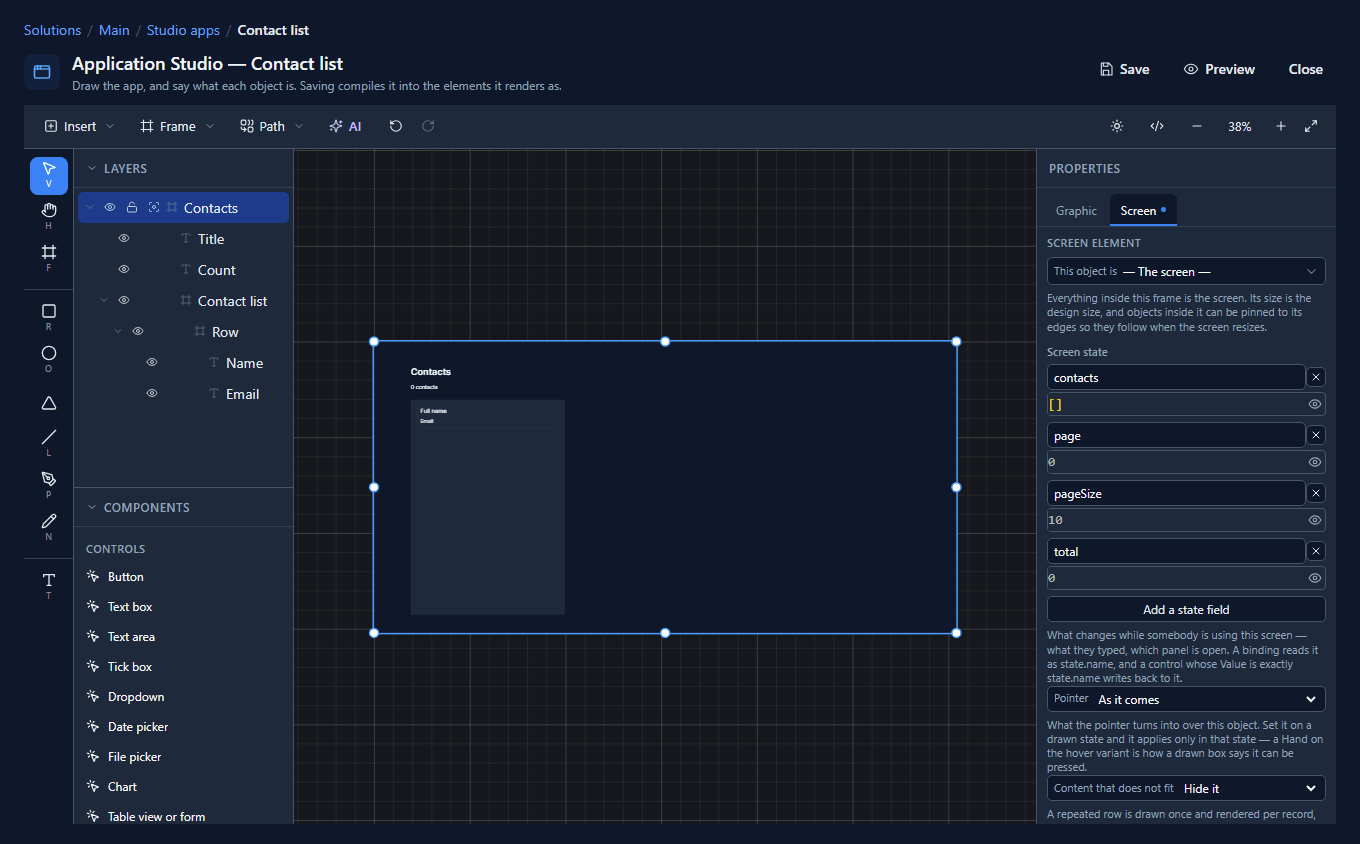Remove the contacts state field
The width and height of the screenshot is (1360, 844).
coord(1316,377)
